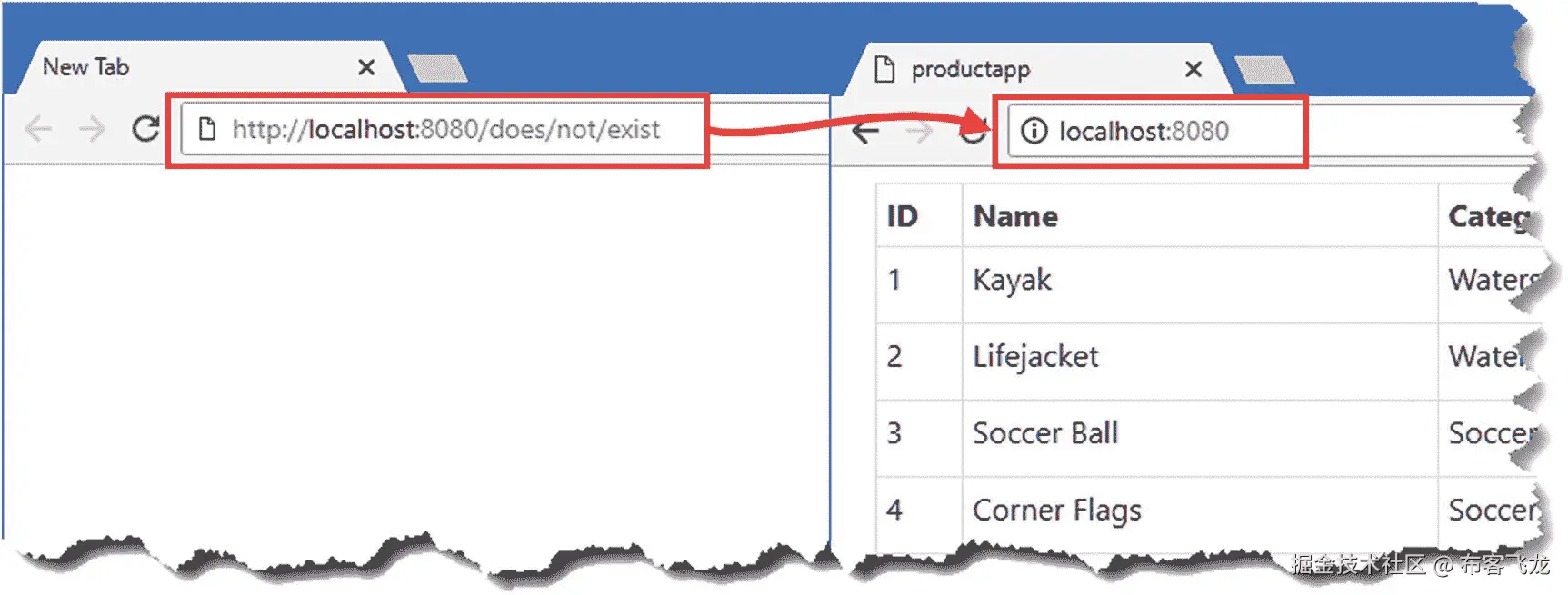Go back in the productapp browser window
The height and width of the screenshot is (595, 1568).
coord(865,132)
